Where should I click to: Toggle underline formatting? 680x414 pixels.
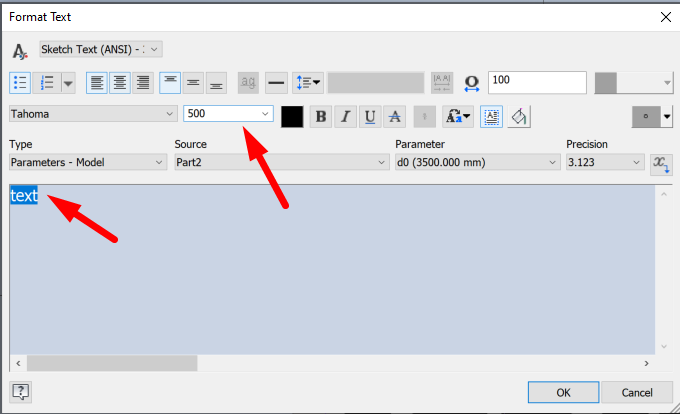coord(370,116)
